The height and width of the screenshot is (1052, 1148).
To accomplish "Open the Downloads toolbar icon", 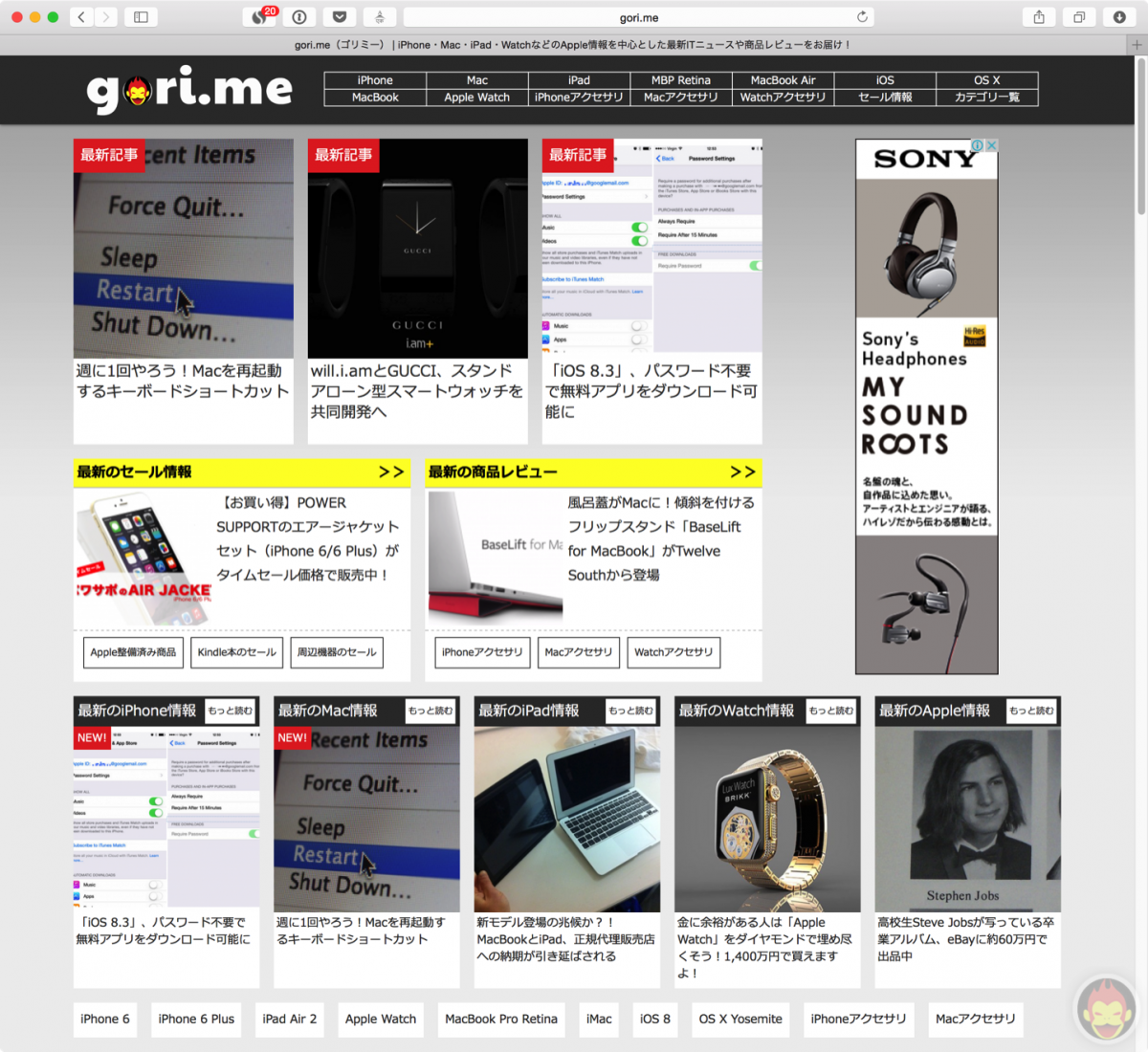I will click(1118, 17).
